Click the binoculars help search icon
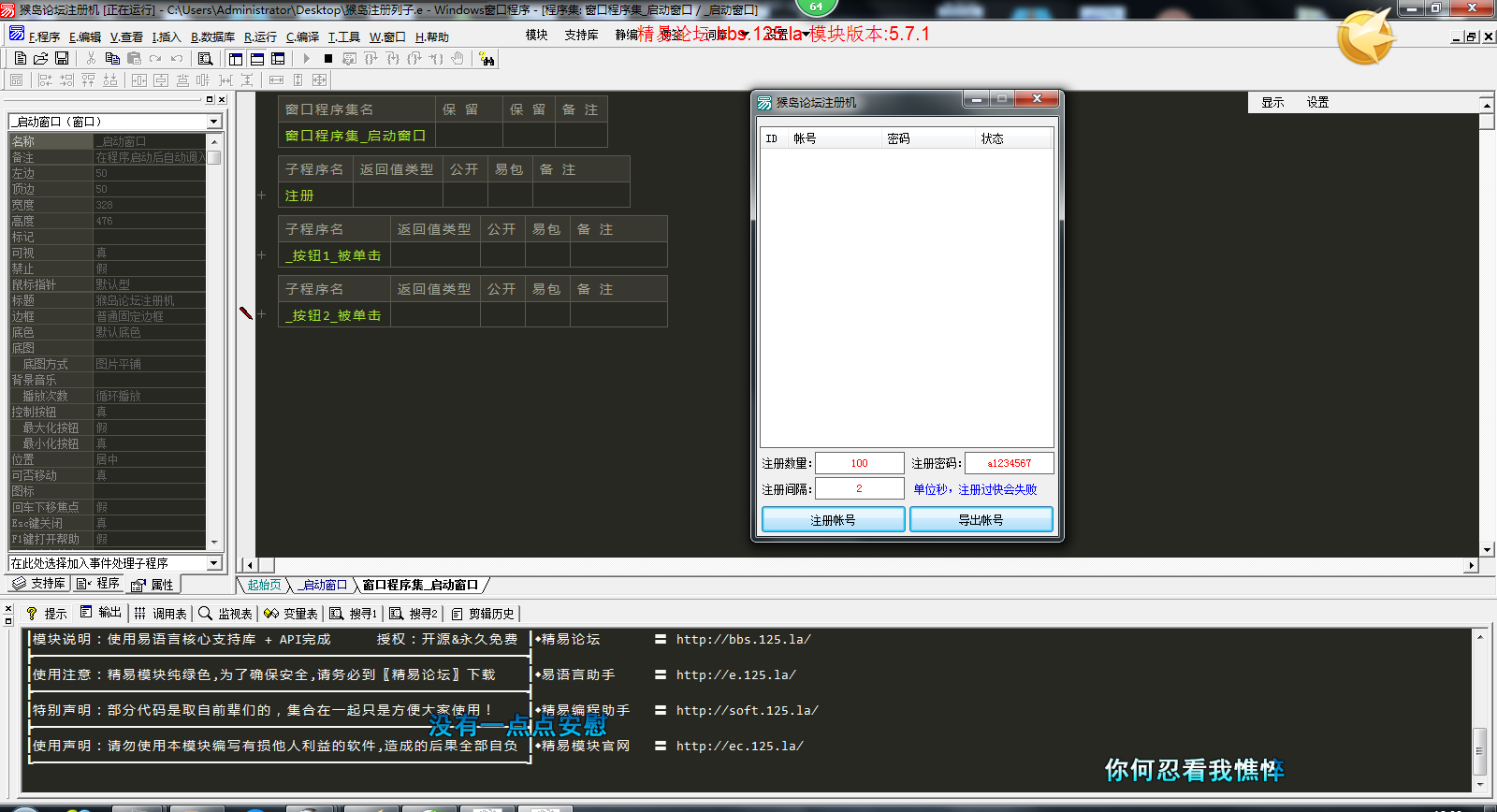Viewport: 1497px width, 812px height. 487,59
